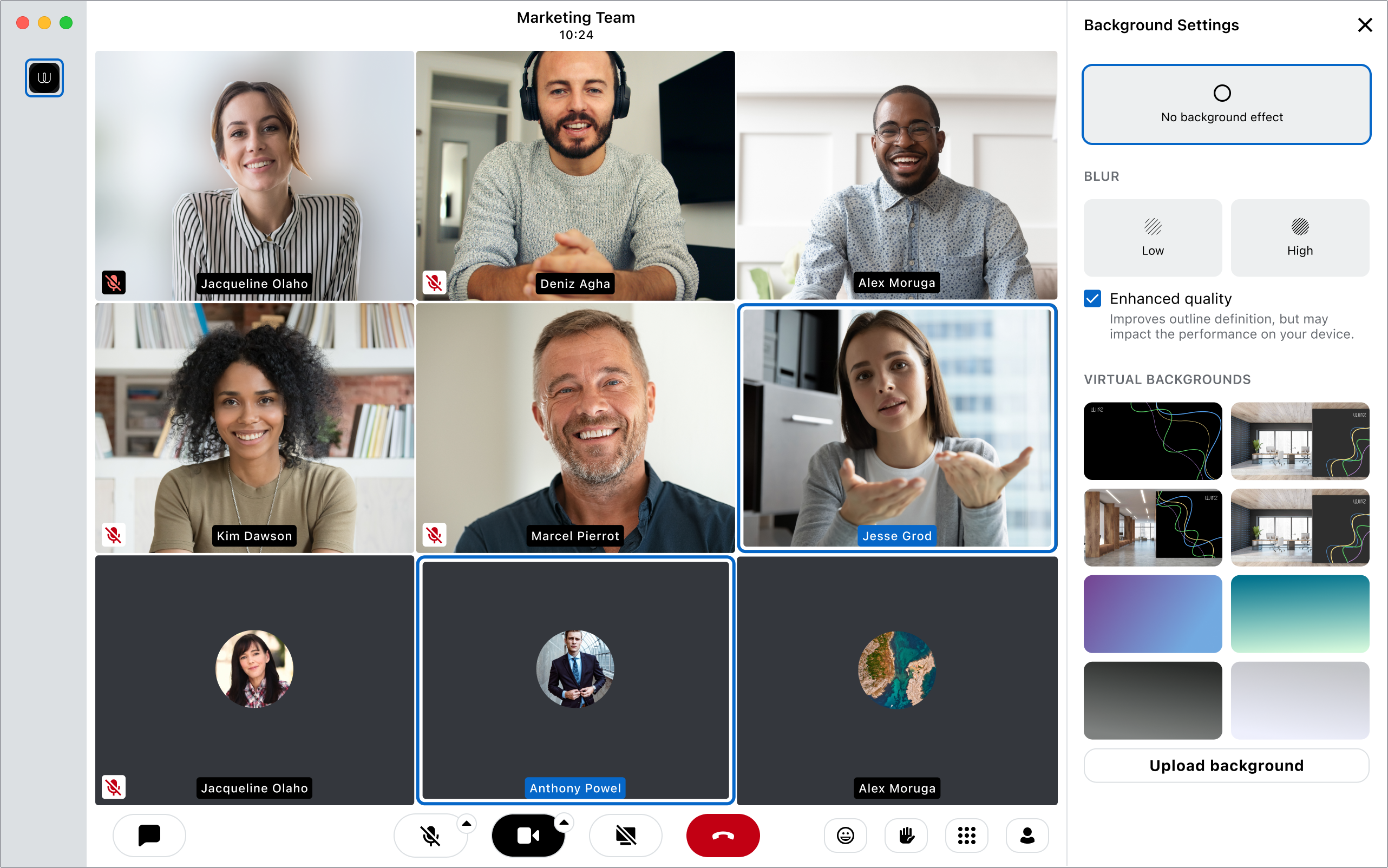Close the Background Settings panel
The width and height of the screenshot is (1388, 868).
pos(1365,25)
